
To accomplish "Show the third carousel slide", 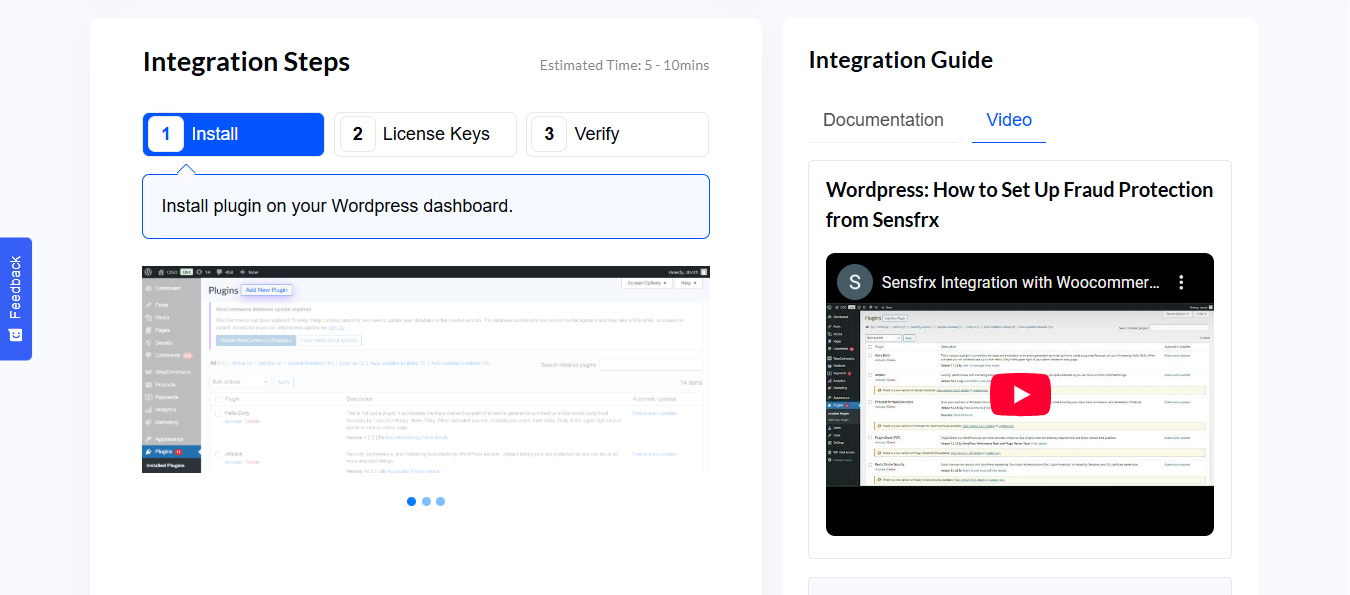I will coord(440,501).
